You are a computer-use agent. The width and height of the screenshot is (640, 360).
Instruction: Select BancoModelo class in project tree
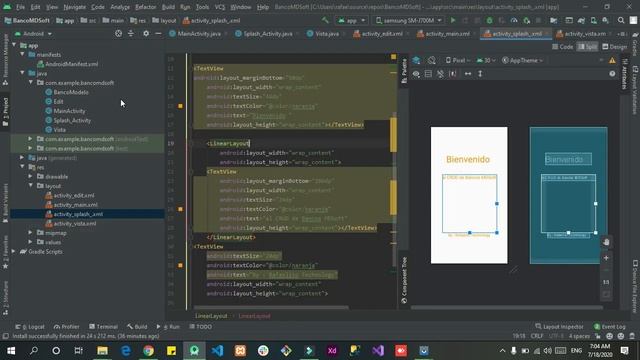tap(71, 92)
